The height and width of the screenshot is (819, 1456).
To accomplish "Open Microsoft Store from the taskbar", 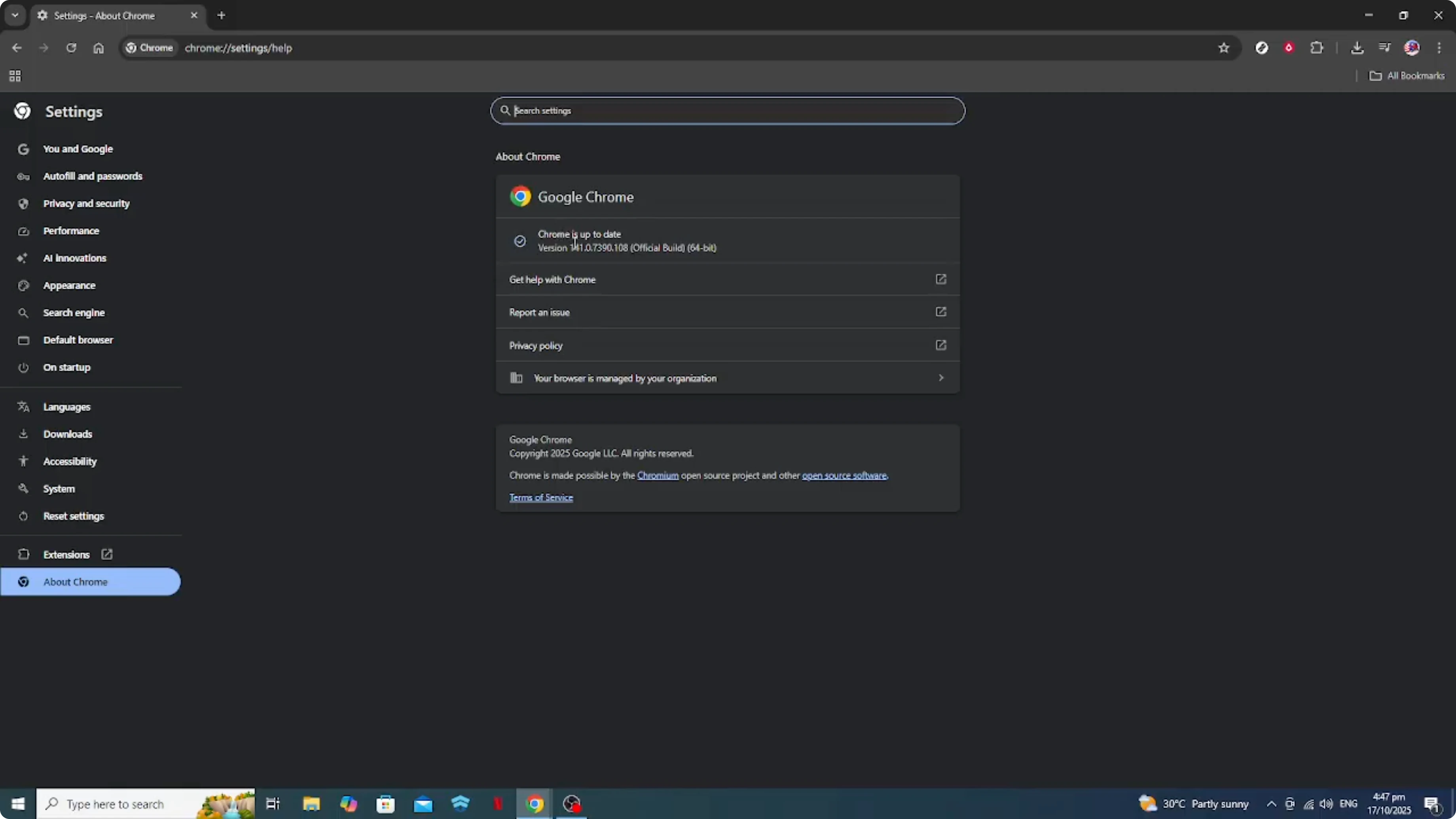I will coord(385,804).
